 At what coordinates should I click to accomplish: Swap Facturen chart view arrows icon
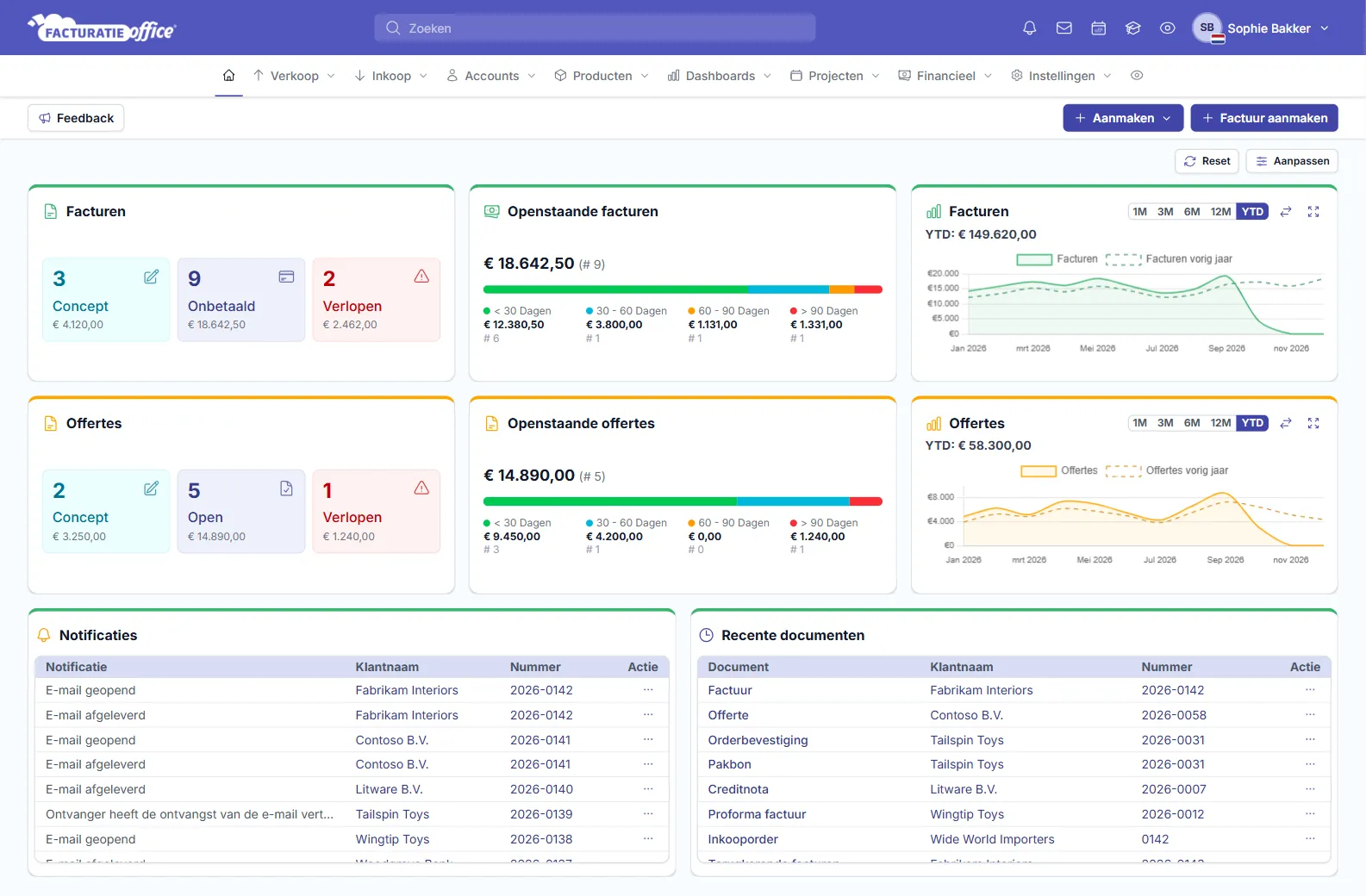[x=1286, y=212]
